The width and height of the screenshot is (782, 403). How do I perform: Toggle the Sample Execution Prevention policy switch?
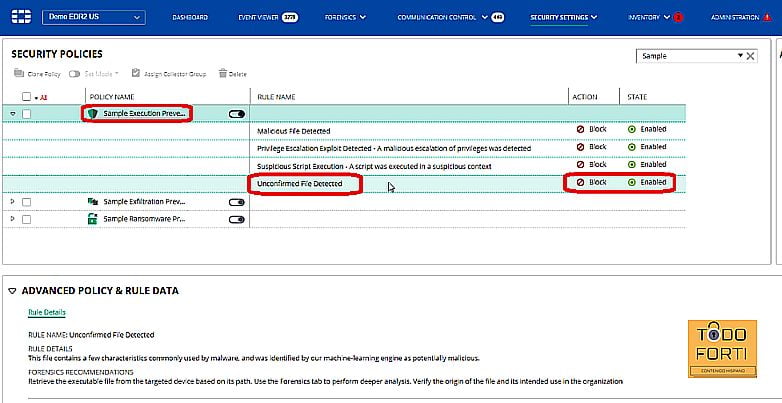[236, 114]
